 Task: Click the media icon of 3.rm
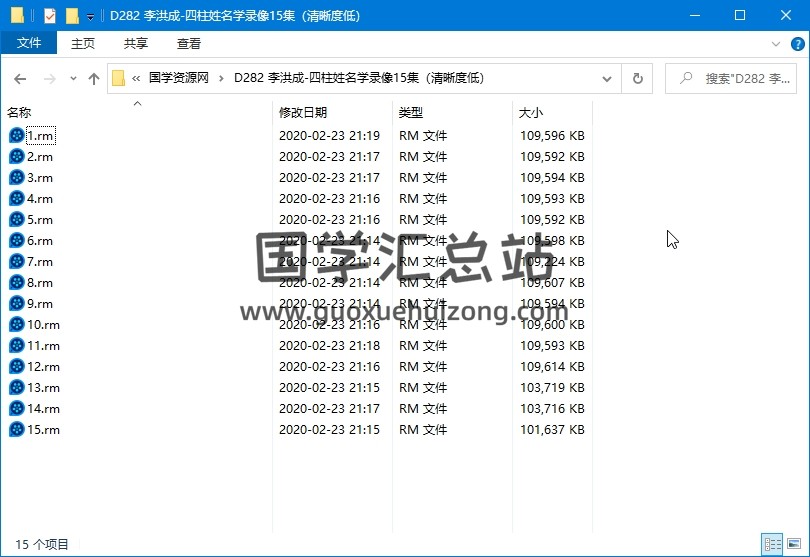[x=17, y=177]
